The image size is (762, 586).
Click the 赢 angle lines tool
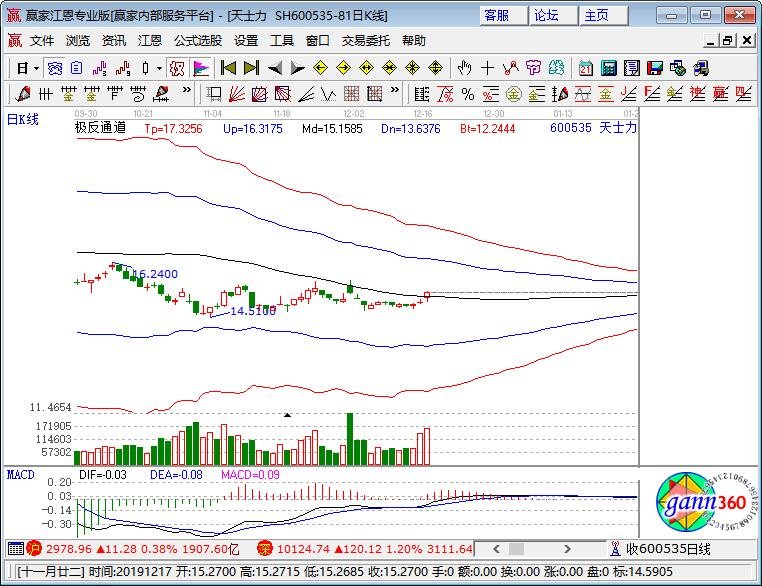point(720,93)
